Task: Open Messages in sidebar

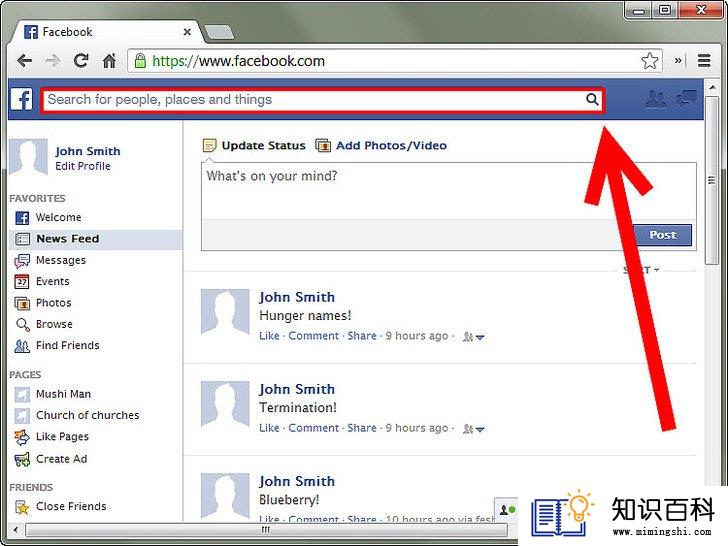Action: [61, 260]
